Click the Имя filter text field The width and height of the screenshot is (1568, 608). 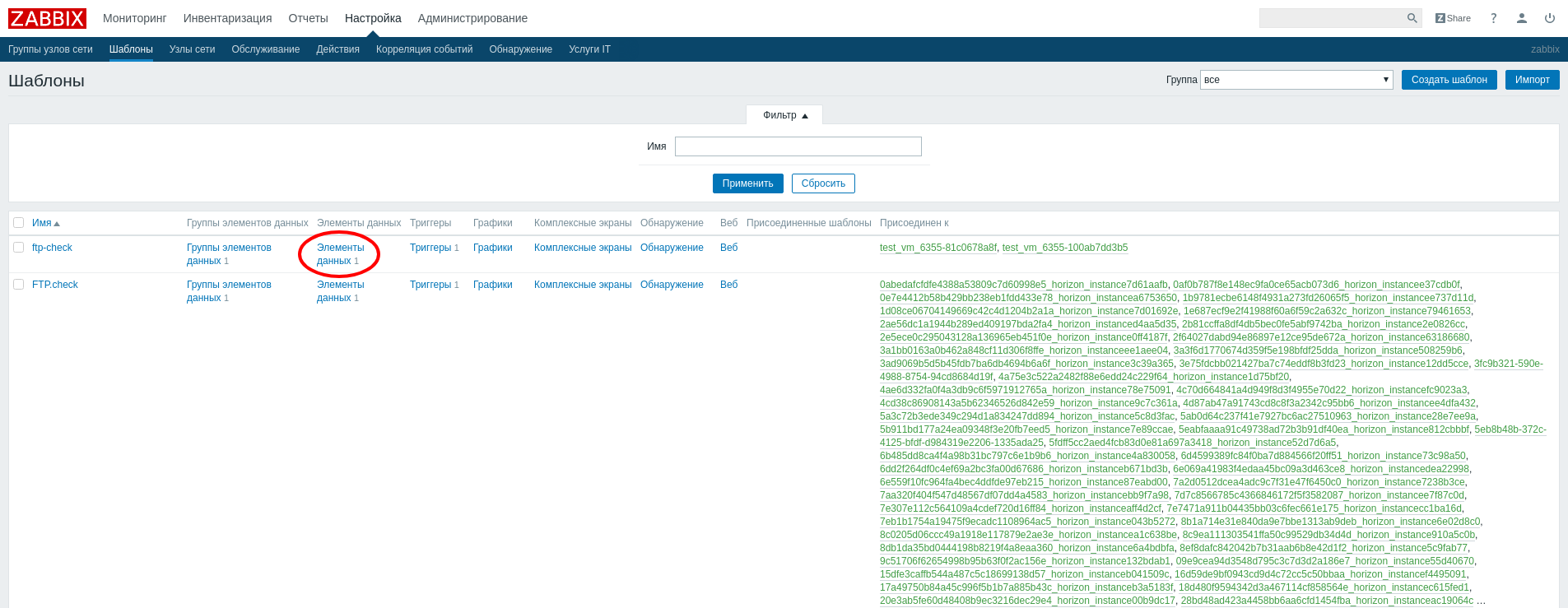tap(798, 146)
